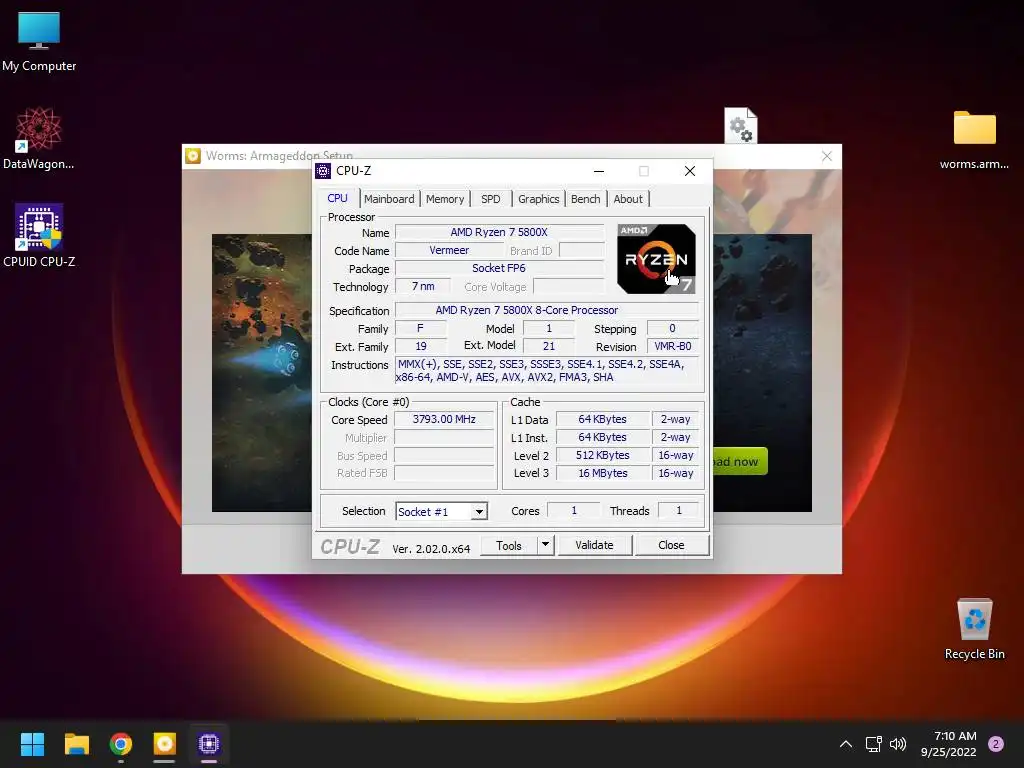Switch to the Graphics tab
Viewport: 1024px width, 768px height.
(539, 199)
